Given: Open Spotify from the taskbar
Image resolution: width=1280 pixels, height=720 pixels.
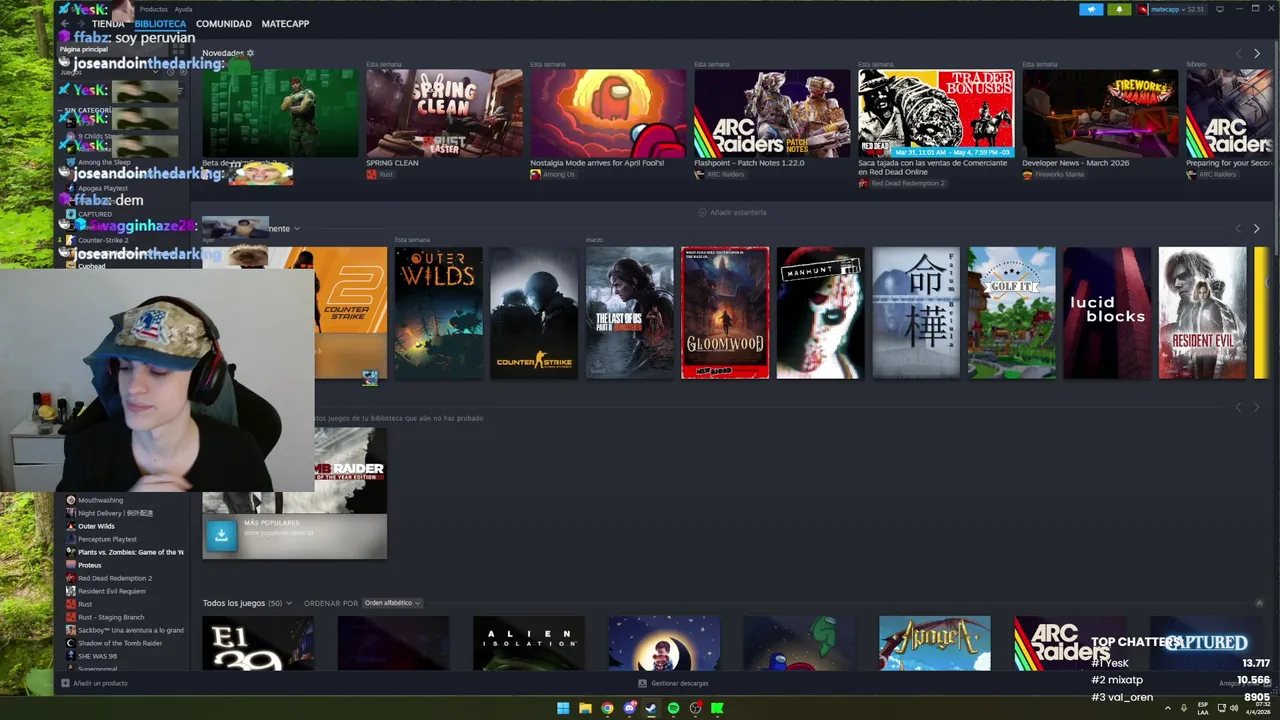Looking at the screenshot, I should 673,708.
